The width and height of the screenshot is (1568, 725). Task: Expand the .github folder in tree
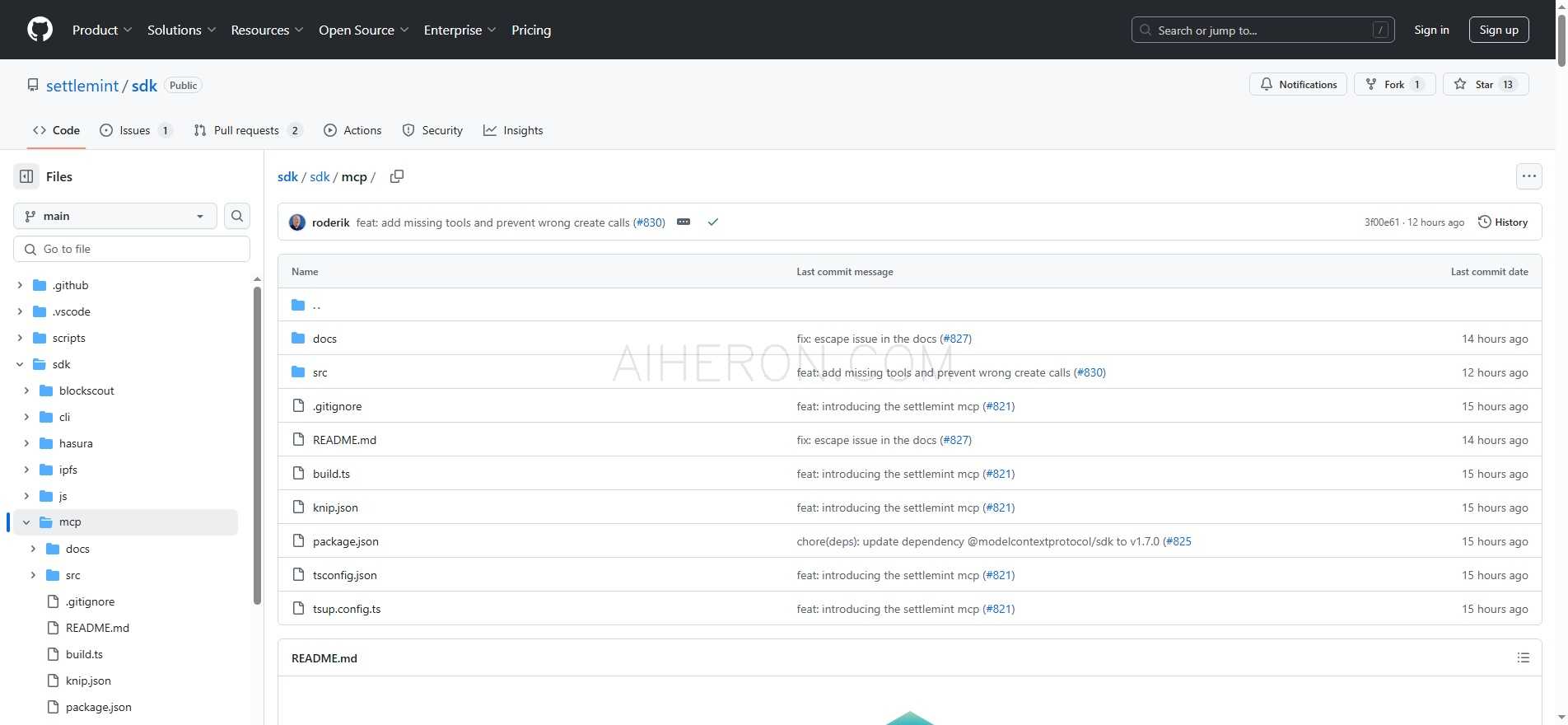point(20,285)
